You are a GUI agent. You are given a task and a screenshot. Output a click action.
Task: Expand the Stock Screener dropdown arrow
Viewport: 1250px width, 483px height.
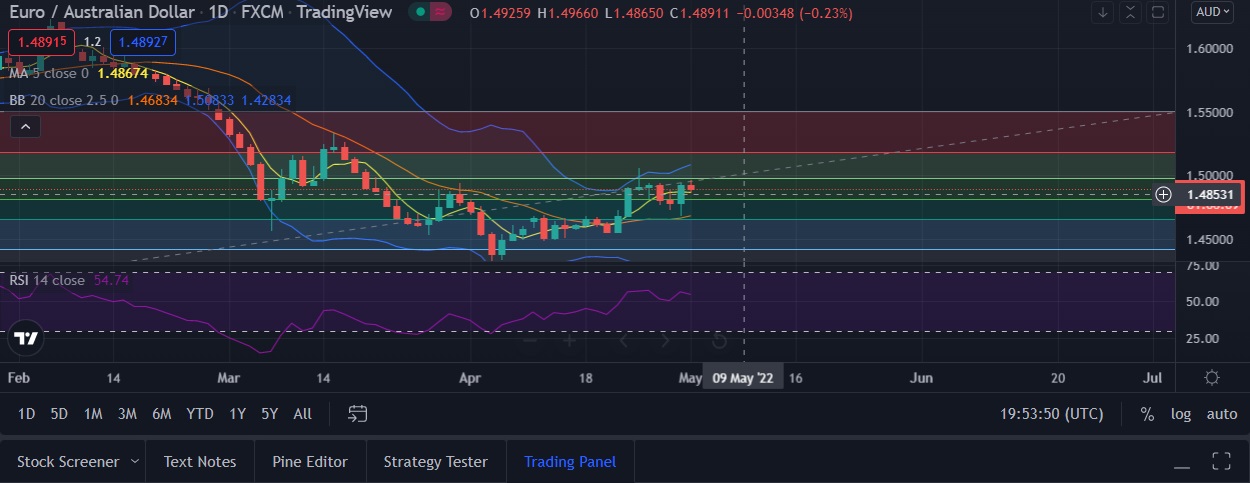pyautogui.click(x=131, y=462)
